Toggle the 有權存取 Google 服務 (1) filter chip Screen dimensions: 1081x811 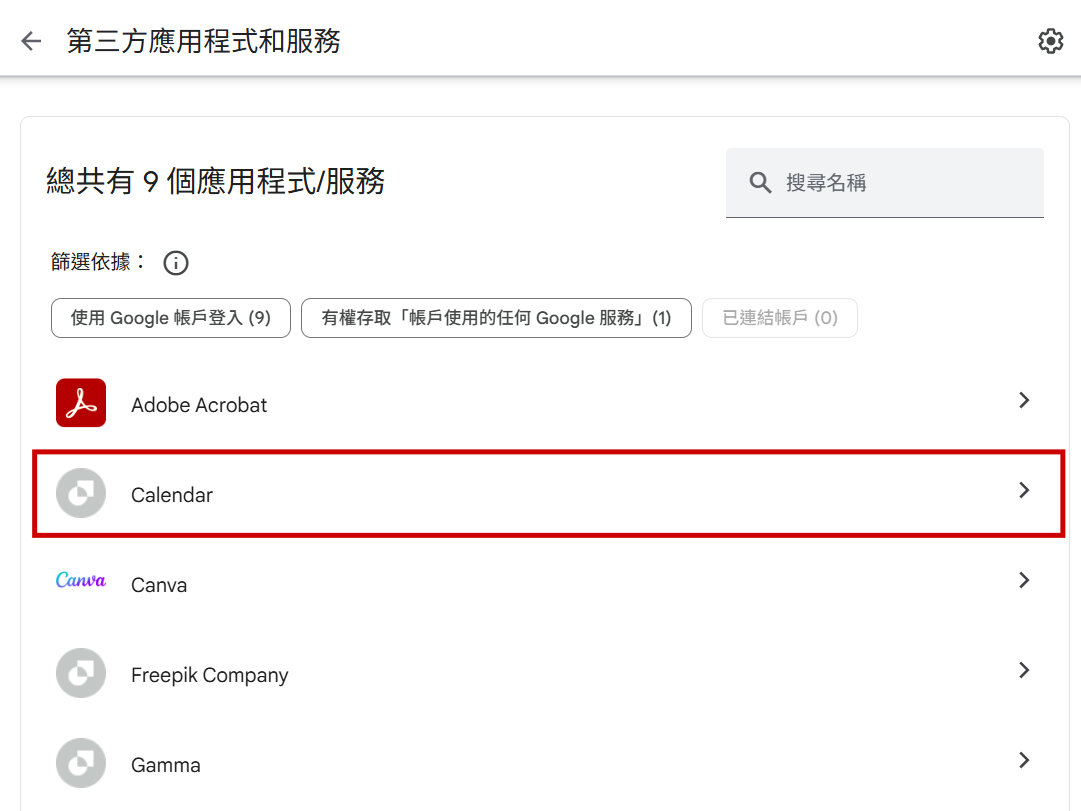click(496, 318)
